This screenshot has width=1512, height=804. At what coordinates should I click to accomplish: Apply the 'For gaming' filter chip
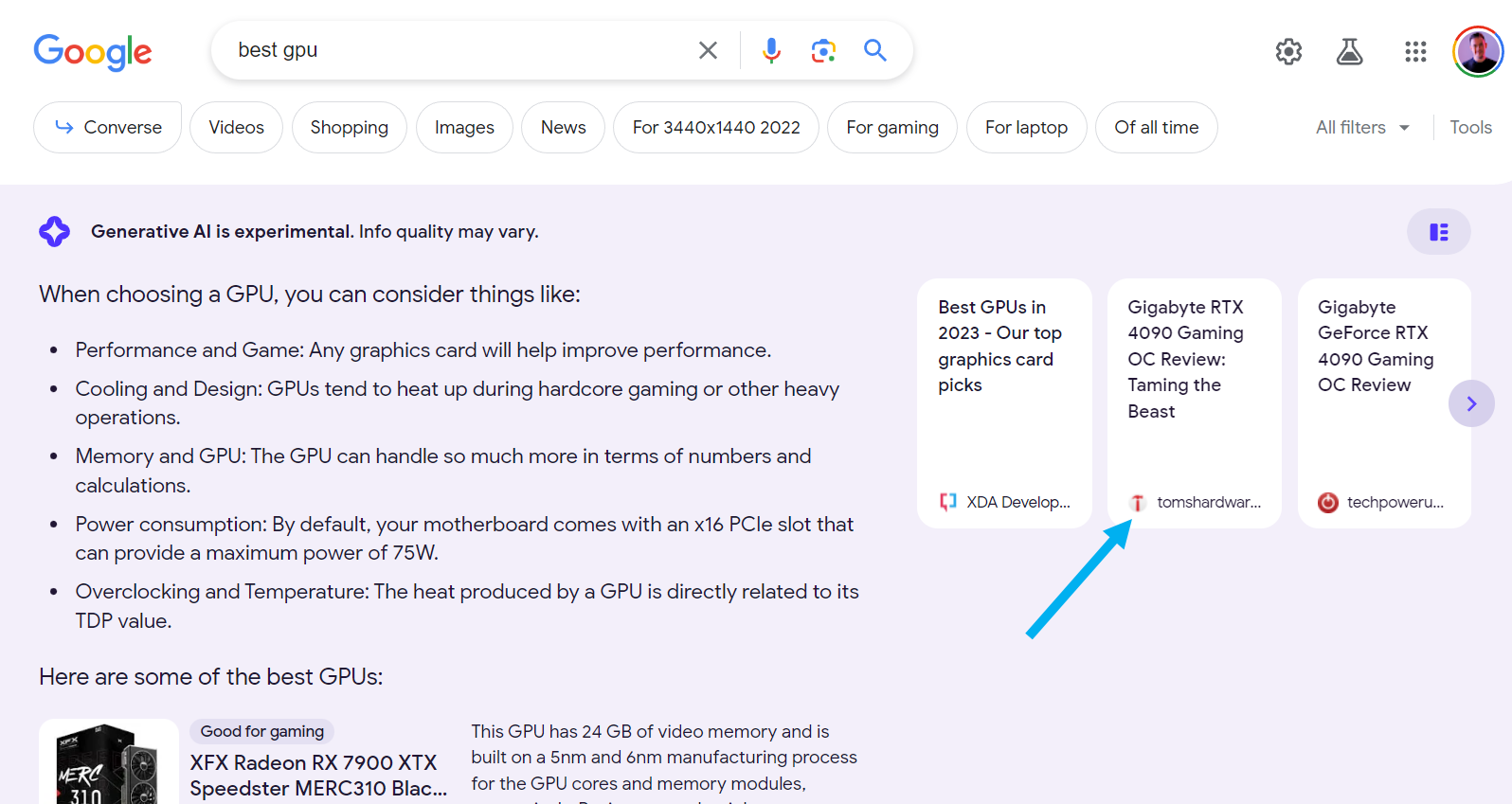[x=892, y=127]
